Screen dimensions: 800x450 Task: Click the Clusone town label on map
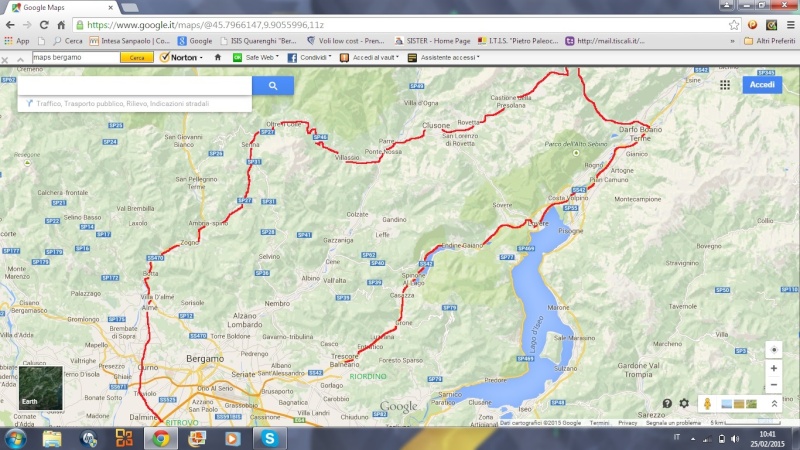(436, 125)
